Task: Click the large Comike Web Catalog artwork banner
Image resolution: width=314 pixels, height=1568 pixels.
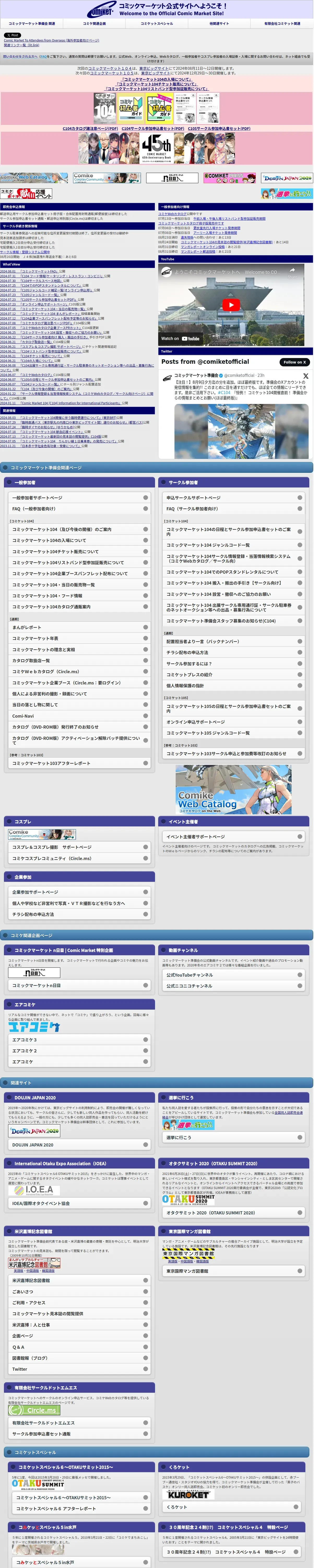Action: pos(233,789)
